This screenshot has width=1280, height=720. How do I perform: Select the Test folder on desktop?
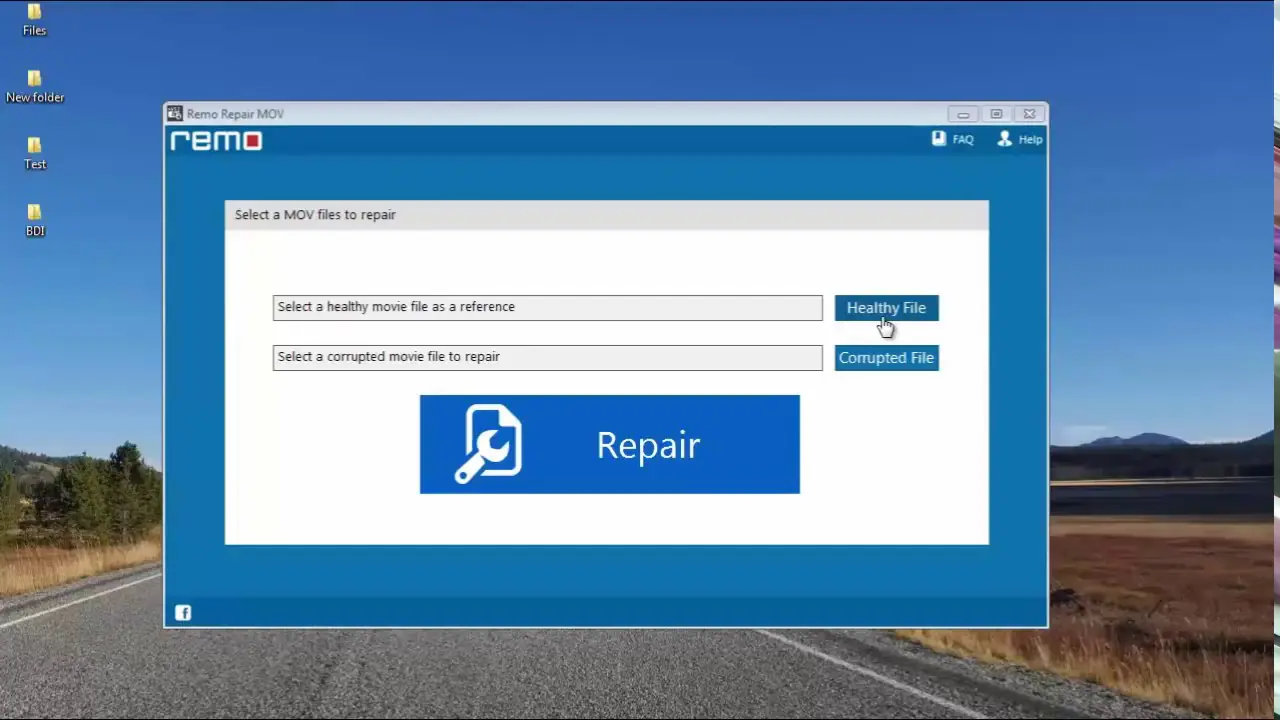(35, 153)
